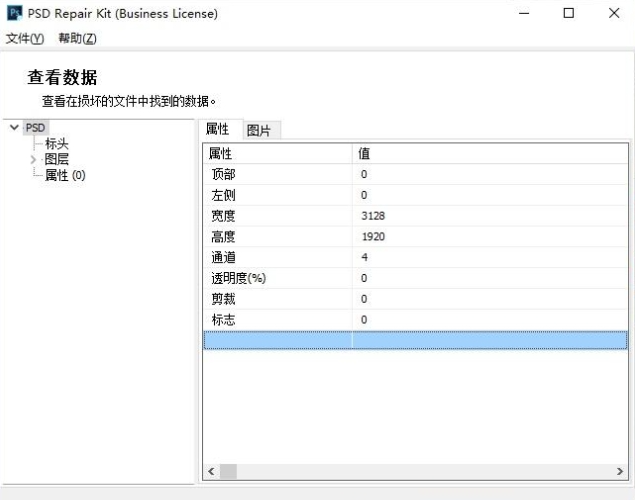The image size is (635, 500).
Task: Select the 透明度(%) property row
Action: point(416,278)
